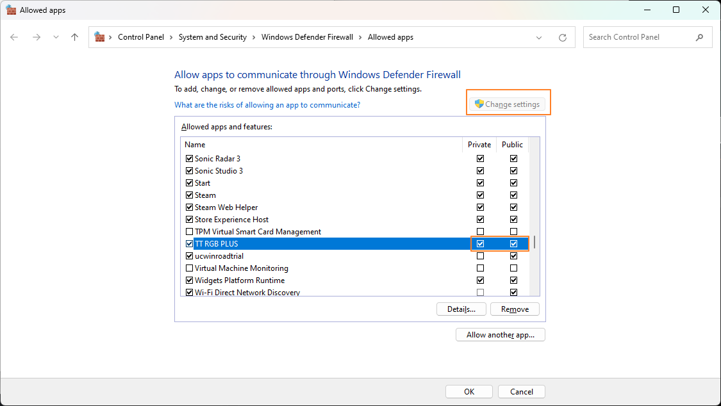Click the Back navigation arrow

pyautogui.click(x=14, y=38)
